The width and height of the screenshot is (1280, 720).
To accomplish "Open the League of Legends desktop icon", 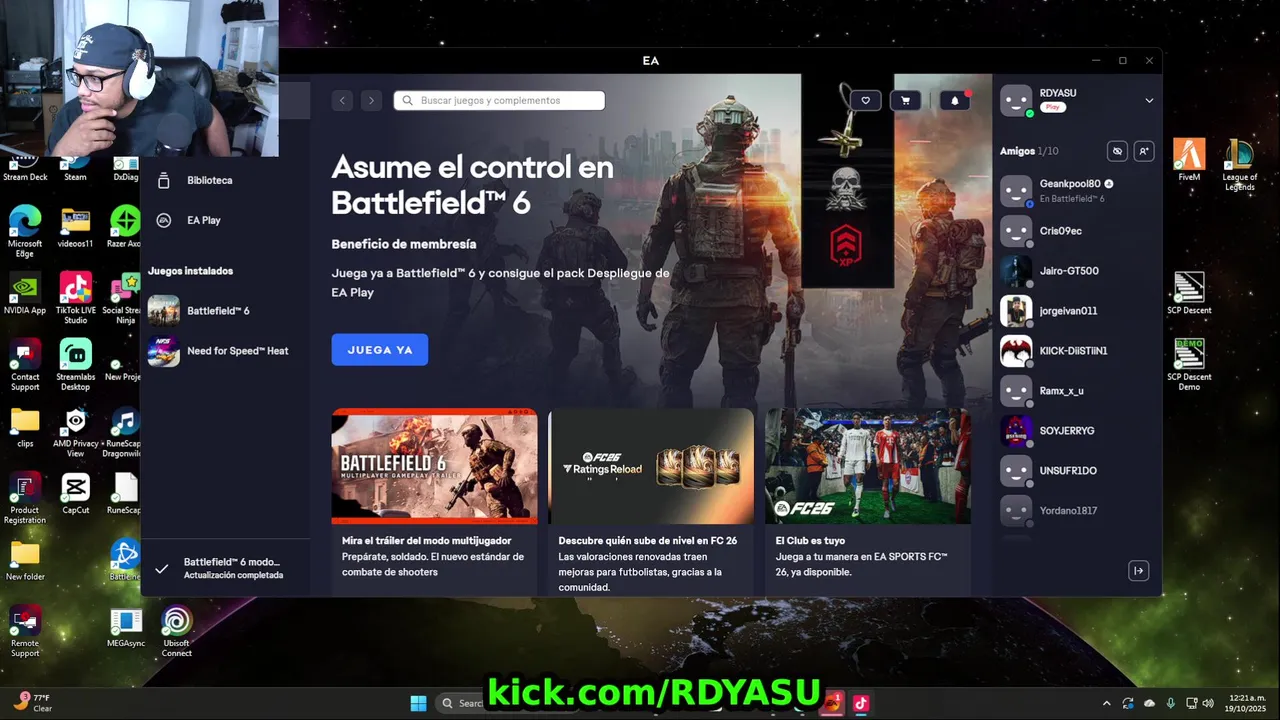I will coord(1239,165).
